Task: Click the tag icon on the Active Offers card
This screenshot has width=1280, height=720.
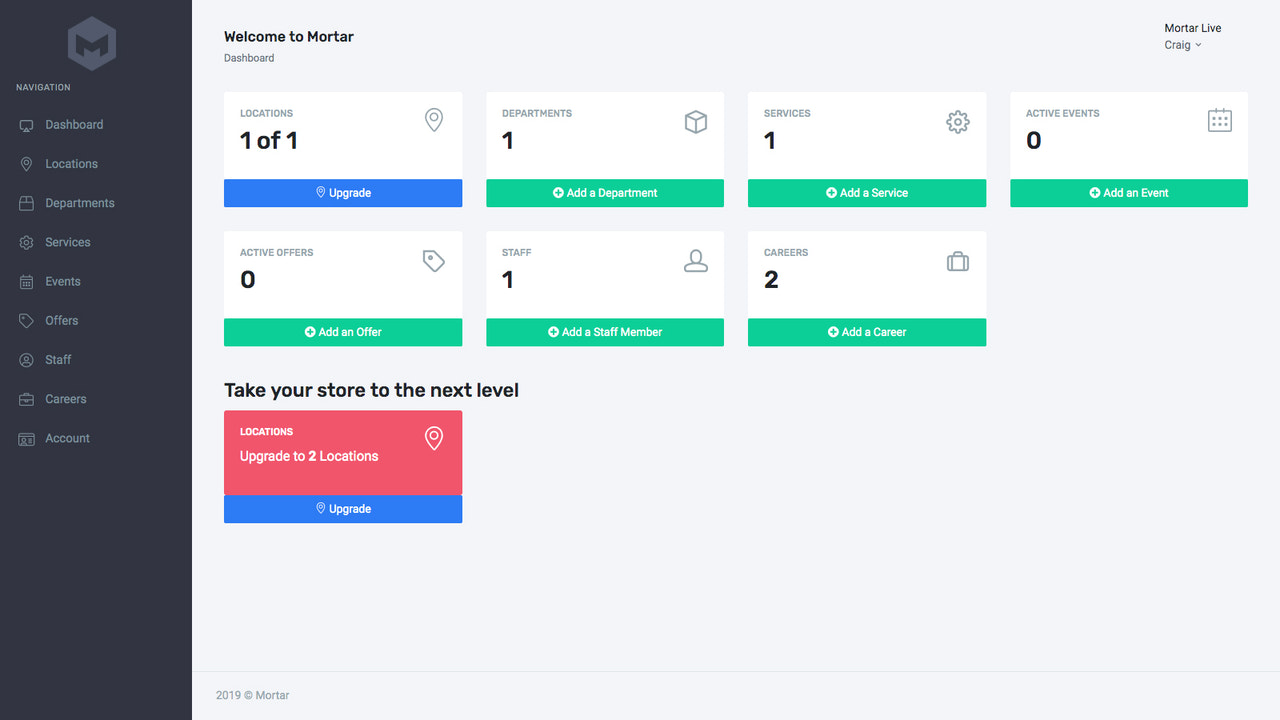Action: [433, 260]
